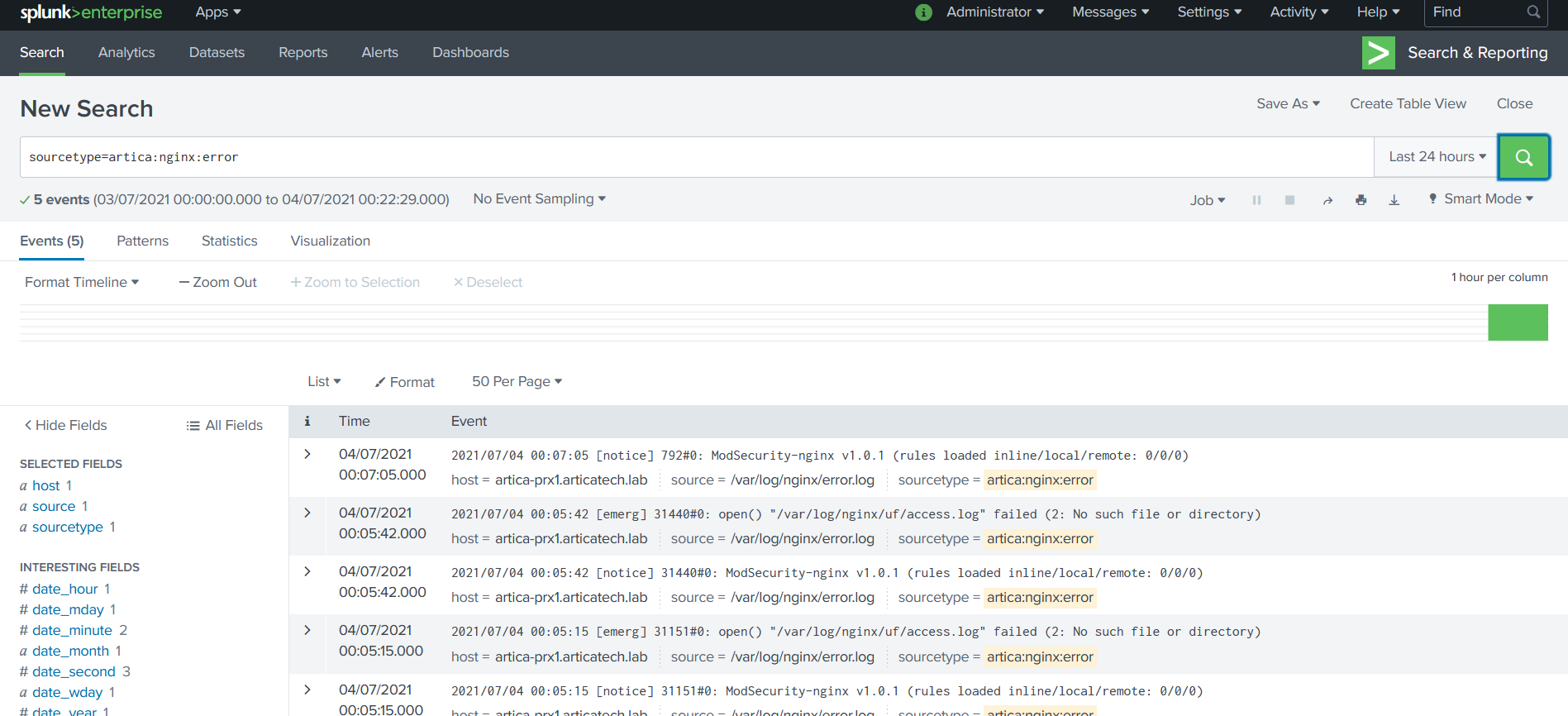The image size is (1568, 716).
Task: Open the Last 24 hours time picker
Action: click(1437, 157)
